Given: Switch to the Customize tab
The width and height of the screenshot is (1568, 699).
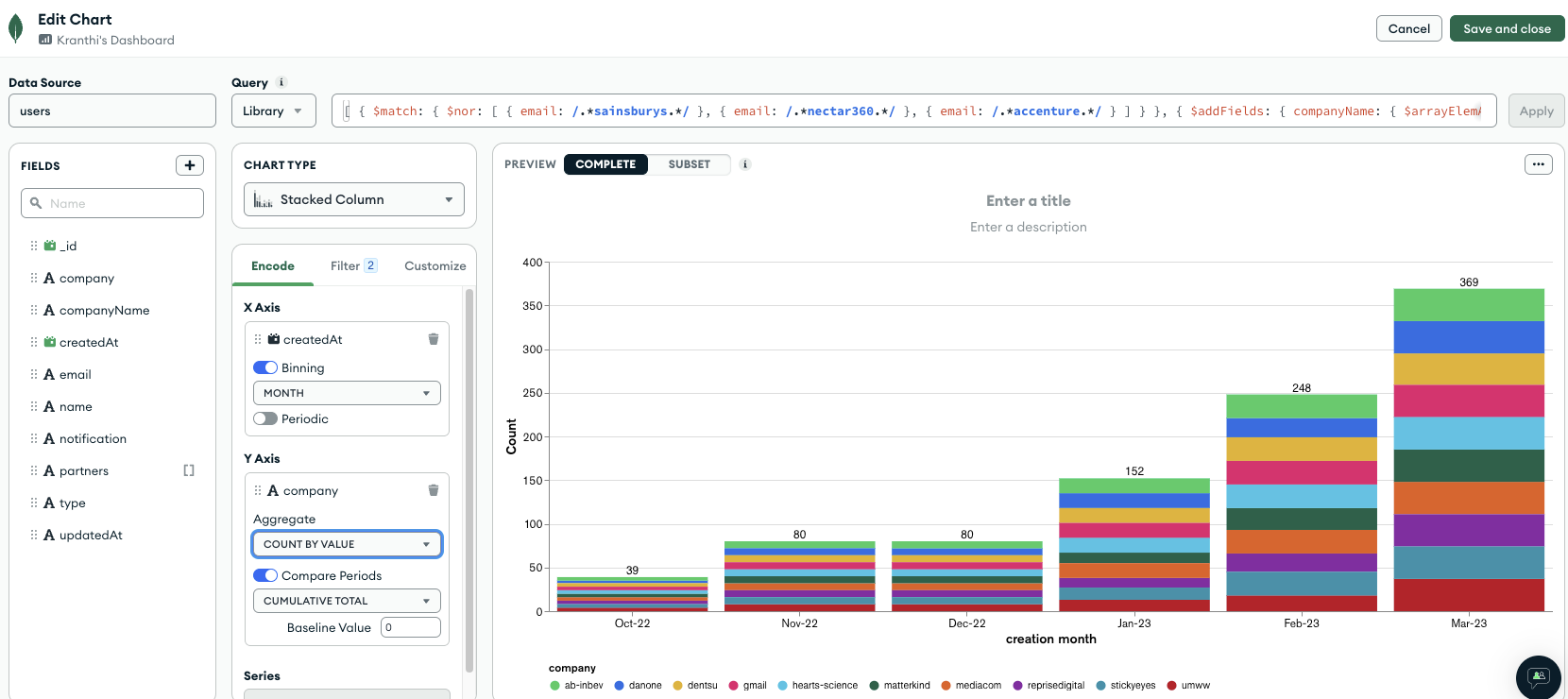Looking at the screenshot, I should (x=435, y=265).
